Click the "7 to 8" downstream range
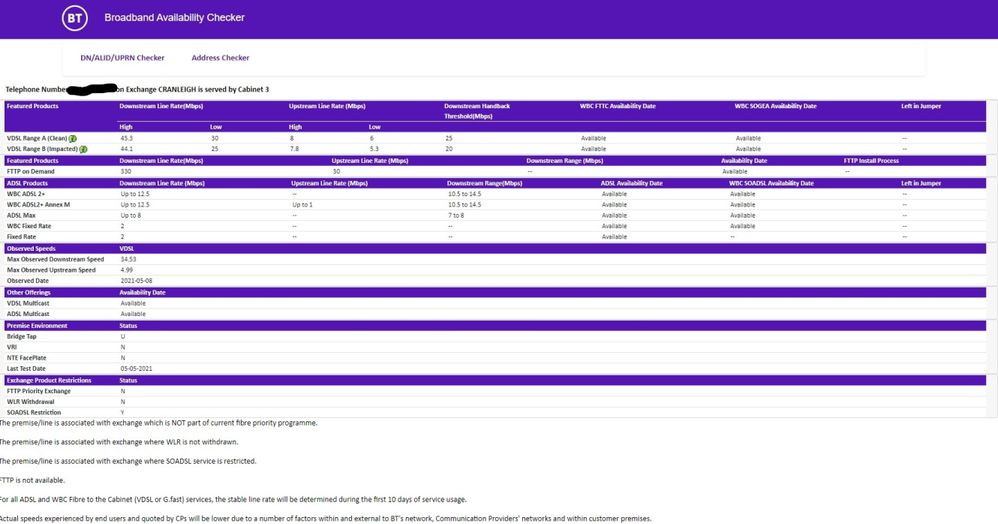Screen dimensions: 998x524 pyautogui.click(x=456, y=216)
